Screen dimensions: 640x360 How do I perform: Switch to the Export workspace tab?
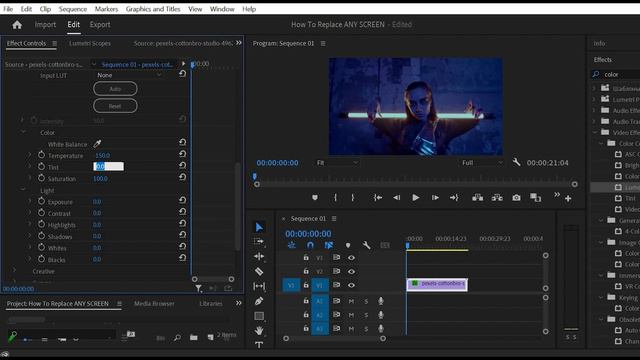(x=100, y=24)
